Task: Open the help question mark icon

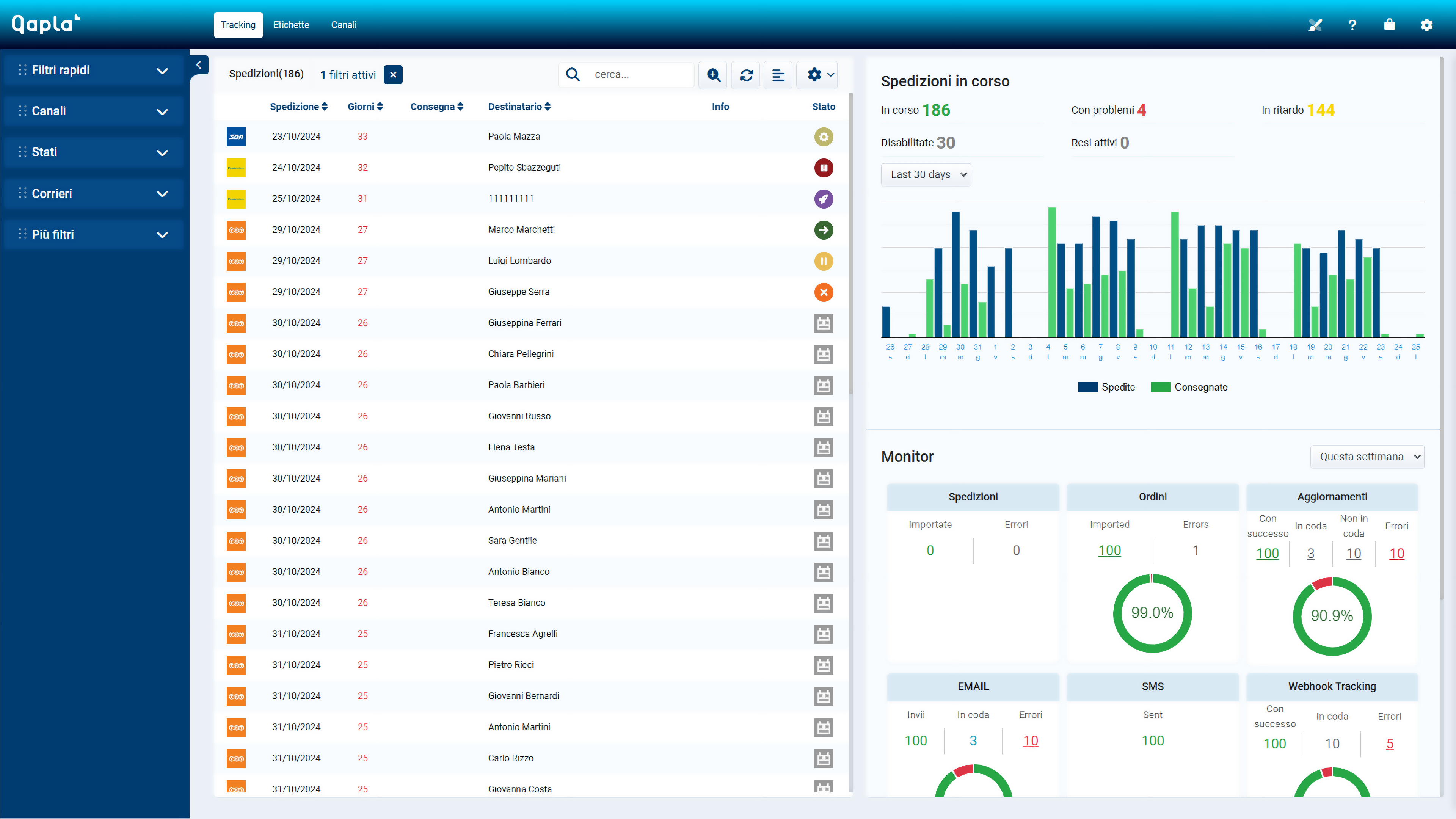Action: 1352,25
